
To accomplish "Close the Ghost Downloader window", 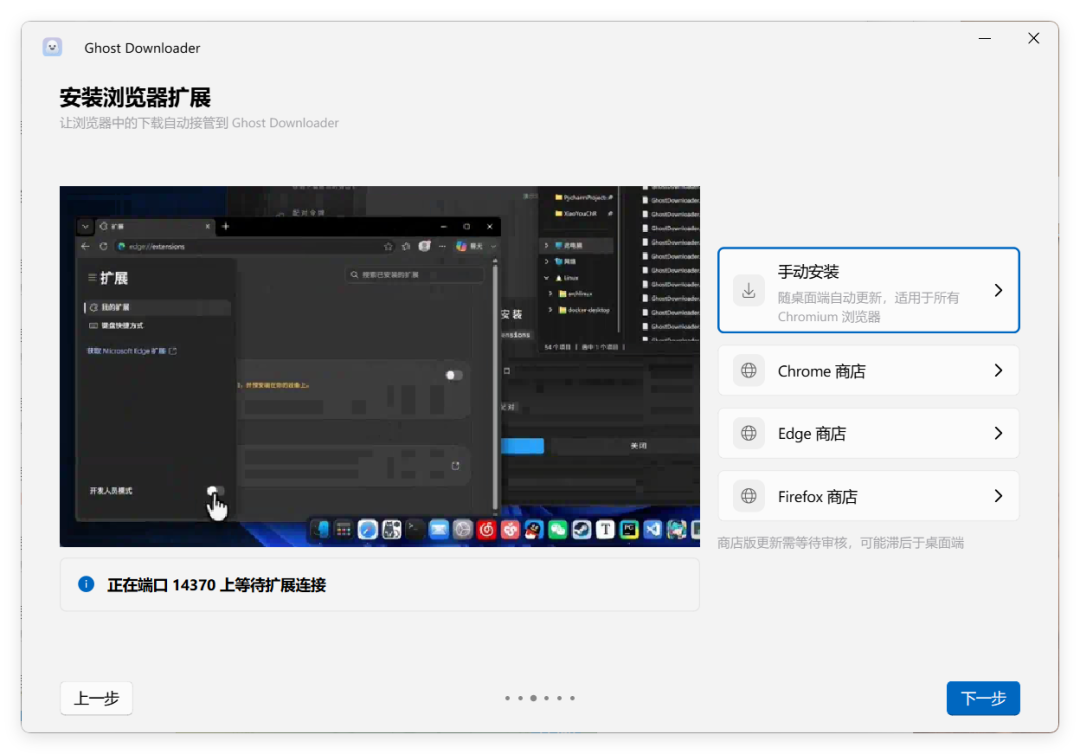I will click(1033, 39).
